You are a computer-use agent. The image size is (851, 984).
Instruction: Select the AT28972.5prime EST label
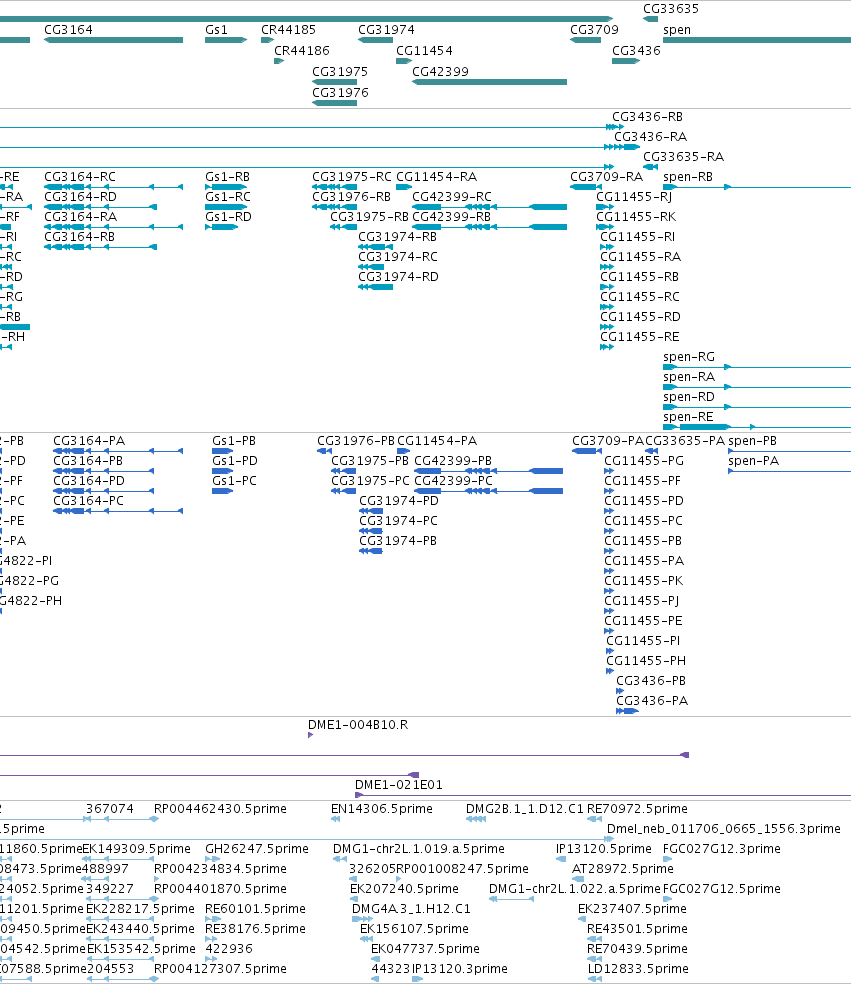pos(623,869)
